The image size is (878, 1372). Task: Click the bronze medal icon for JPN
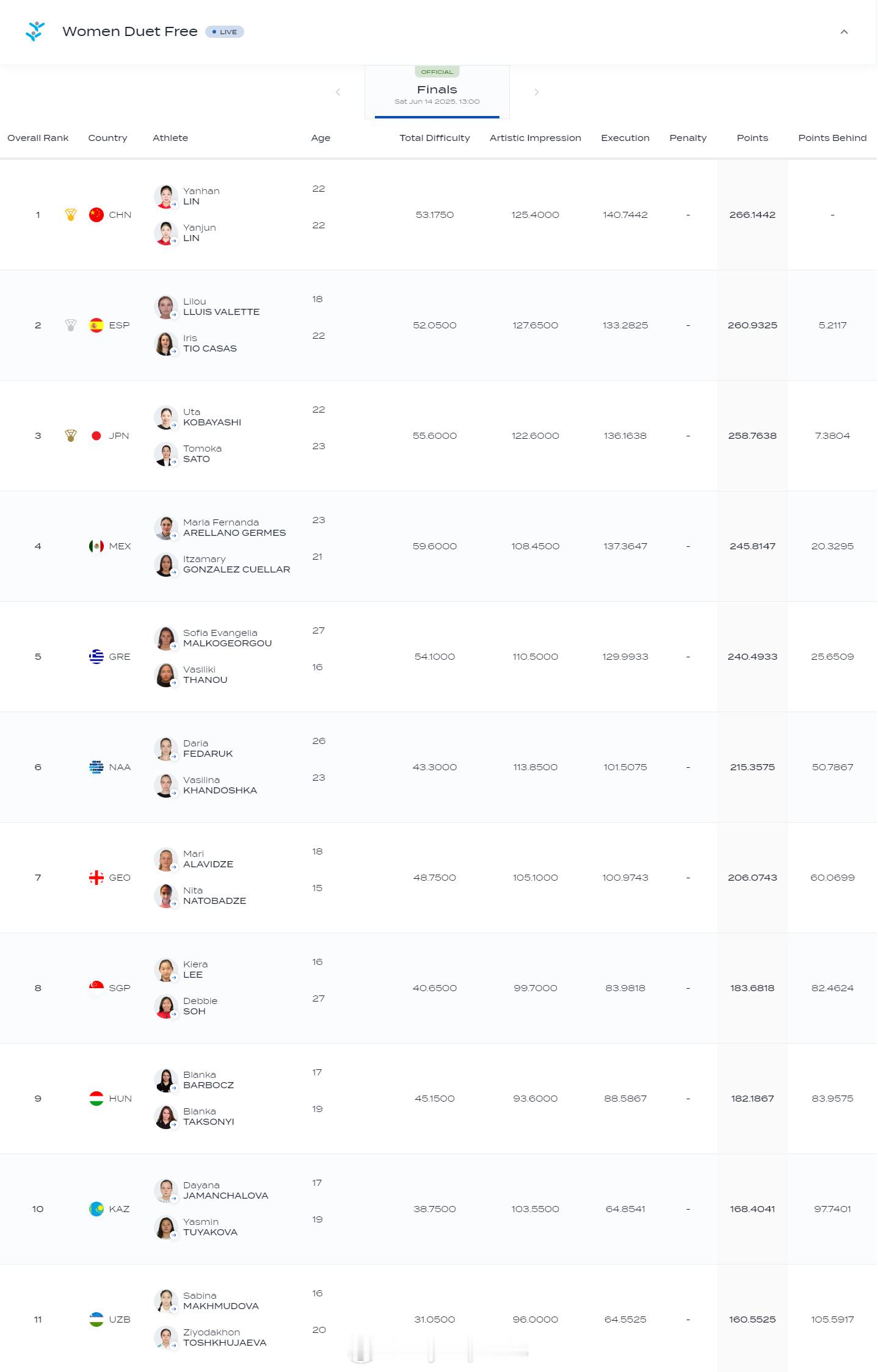pyautogui.click(x=71, y=436)
